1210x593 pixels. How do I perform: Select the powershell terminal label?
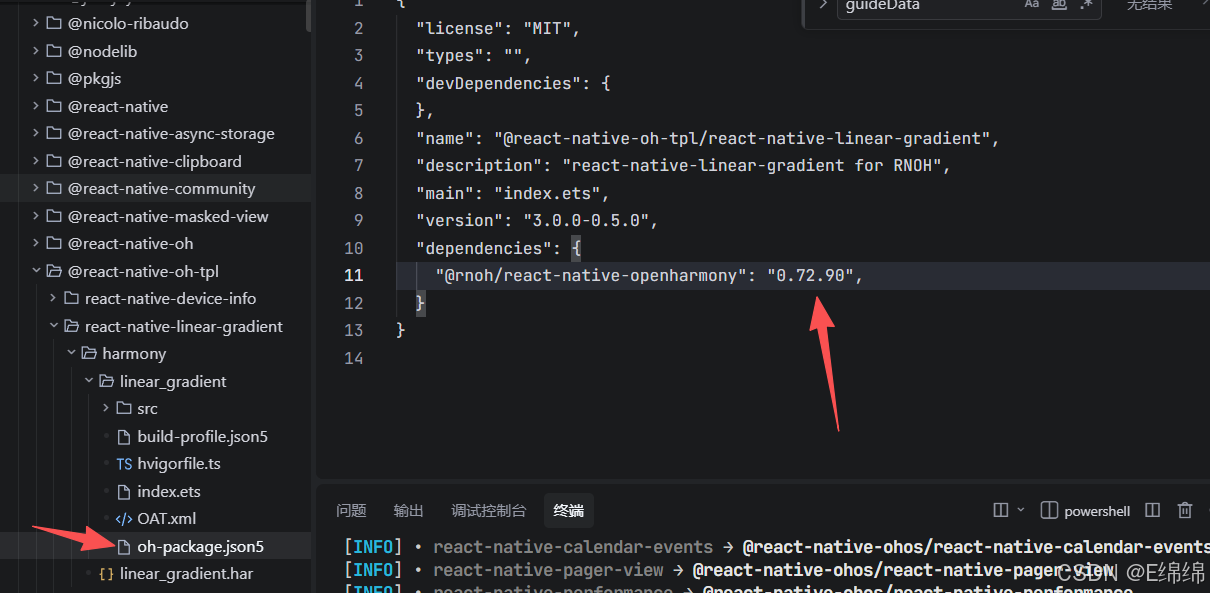tap(1097, 511)
